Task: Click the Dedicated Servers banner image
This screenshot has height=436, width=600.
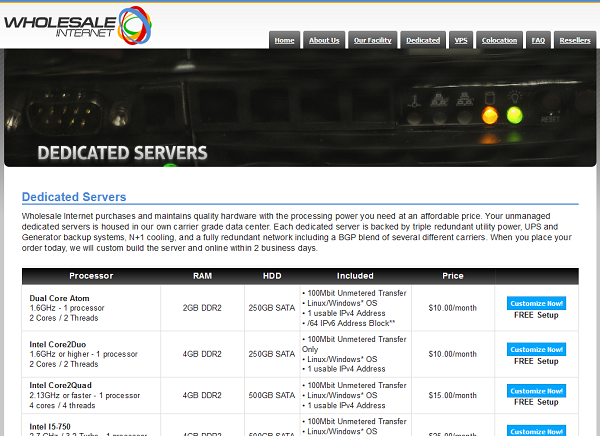Action: point(300,108)
